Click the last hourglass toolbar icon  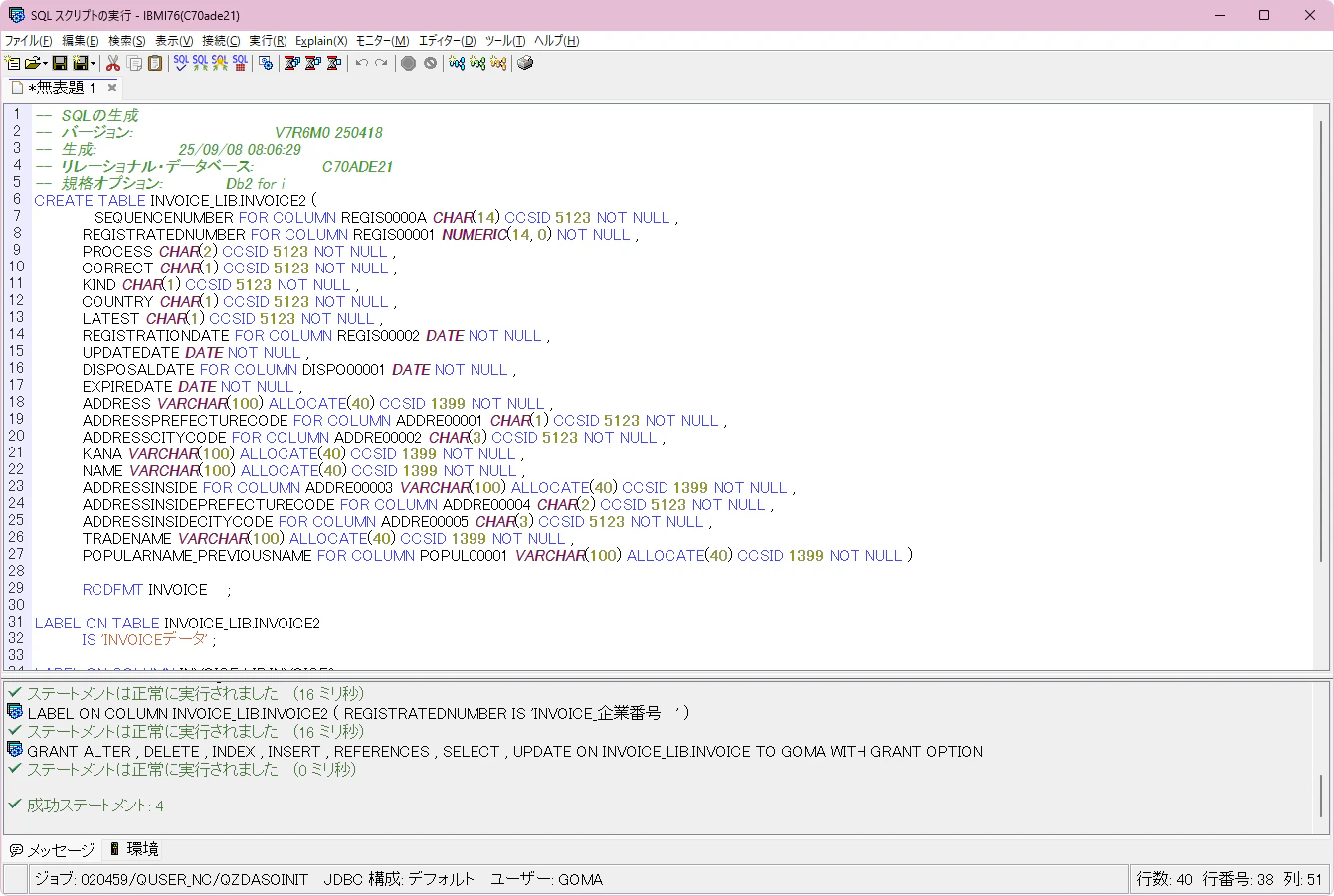click(334, 63)
